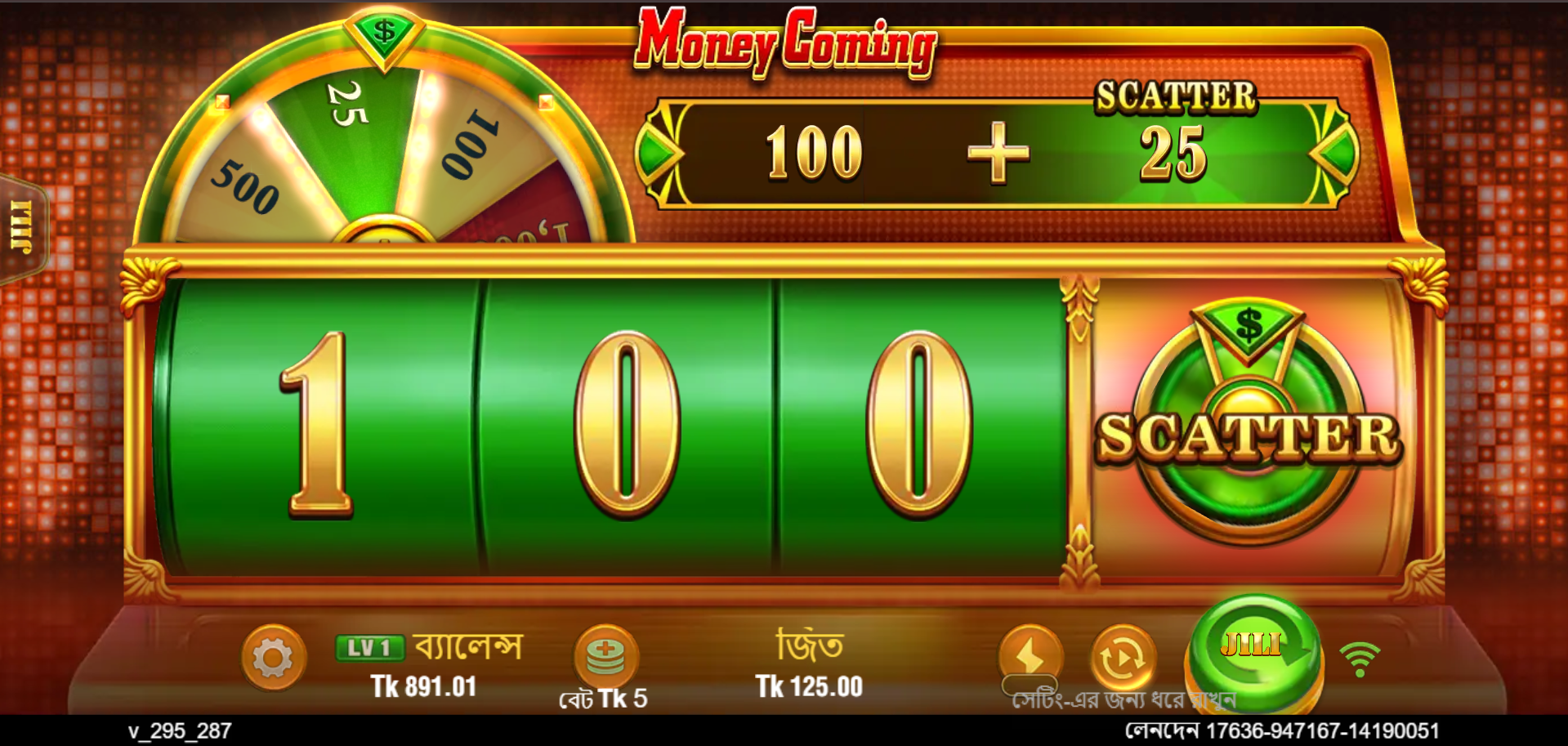Screen dimensions: 1568x746
Task: Expand the JILI side tab
Action: [x=23, y=228]
